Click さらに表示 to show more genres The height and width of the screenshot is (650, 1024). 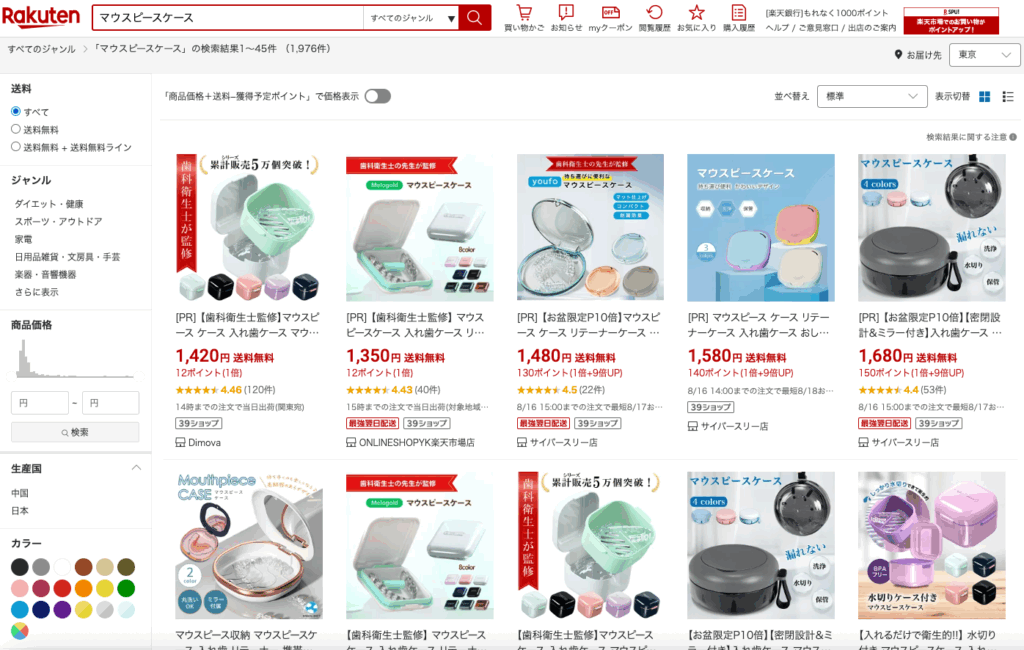click(x=37, y=292)
